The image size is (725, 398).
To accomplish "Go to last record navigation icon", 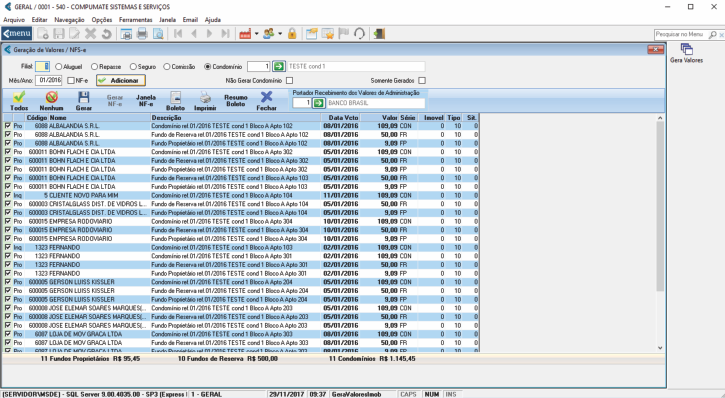I will click(225, 33).
